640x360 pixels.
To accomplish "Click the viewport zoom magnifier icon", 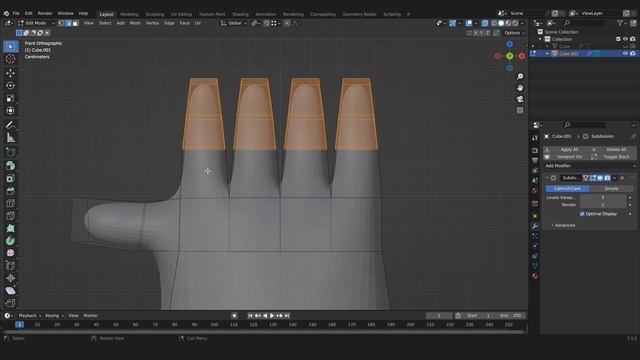I will pos(520,77).
